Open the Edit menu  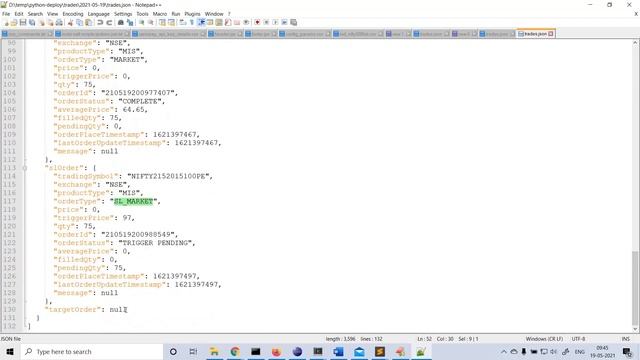pos(19,14)
